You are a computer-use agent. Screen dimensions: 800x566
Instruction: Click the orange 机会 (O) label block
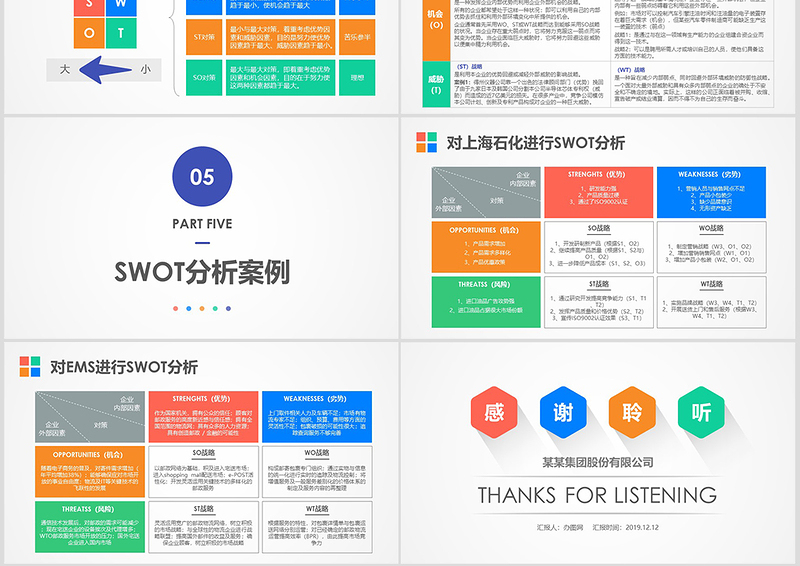pos(435,19)
